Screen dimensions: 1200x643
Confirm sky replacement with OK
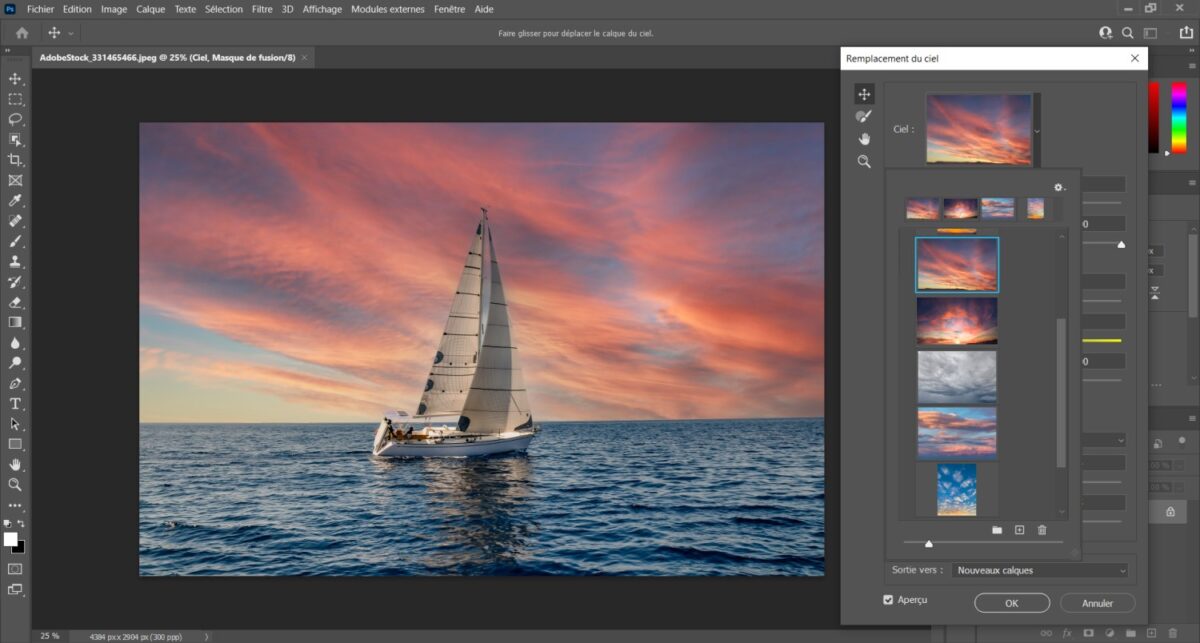[x=1012, y=603]
